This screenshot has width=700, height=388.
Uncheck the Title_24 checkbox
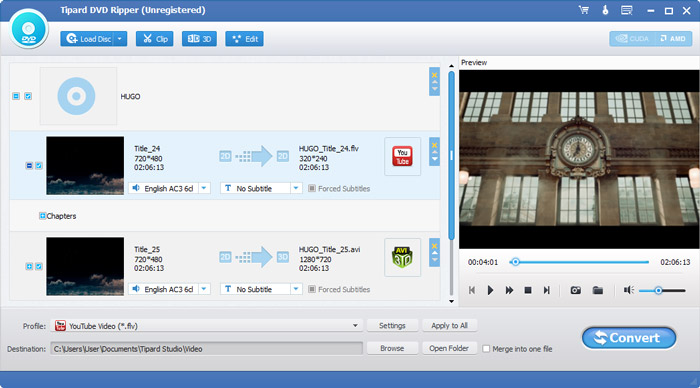(x=39, y=166)
